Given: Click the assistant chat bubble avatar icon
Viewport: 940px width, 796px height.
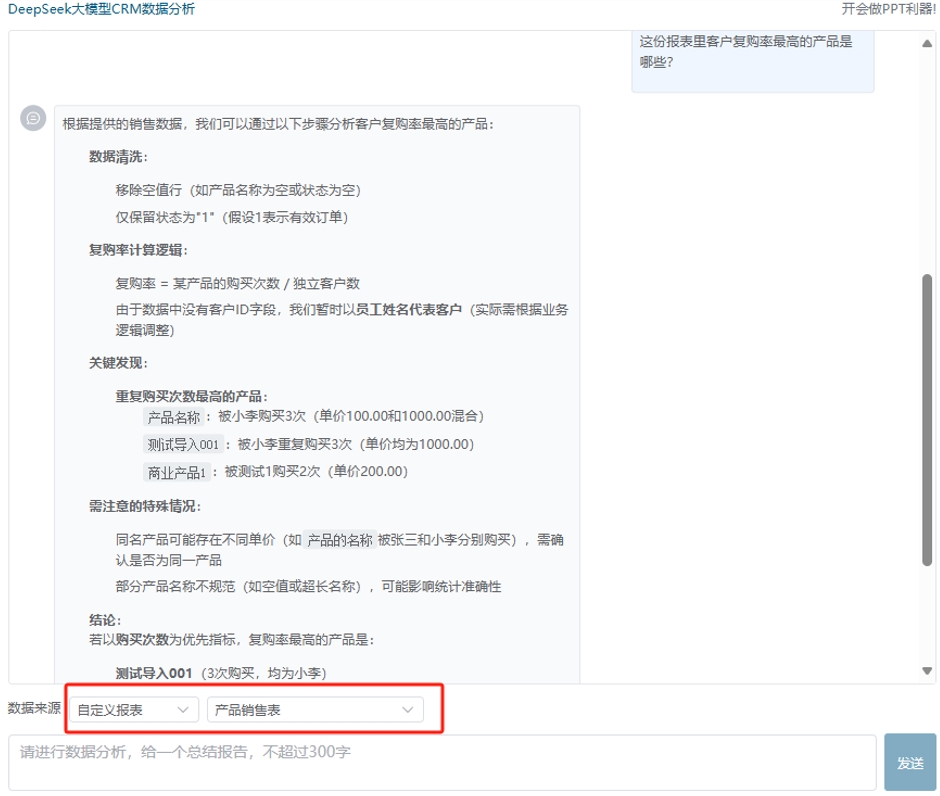Looking at the screenshot, I should pos(33,118).
